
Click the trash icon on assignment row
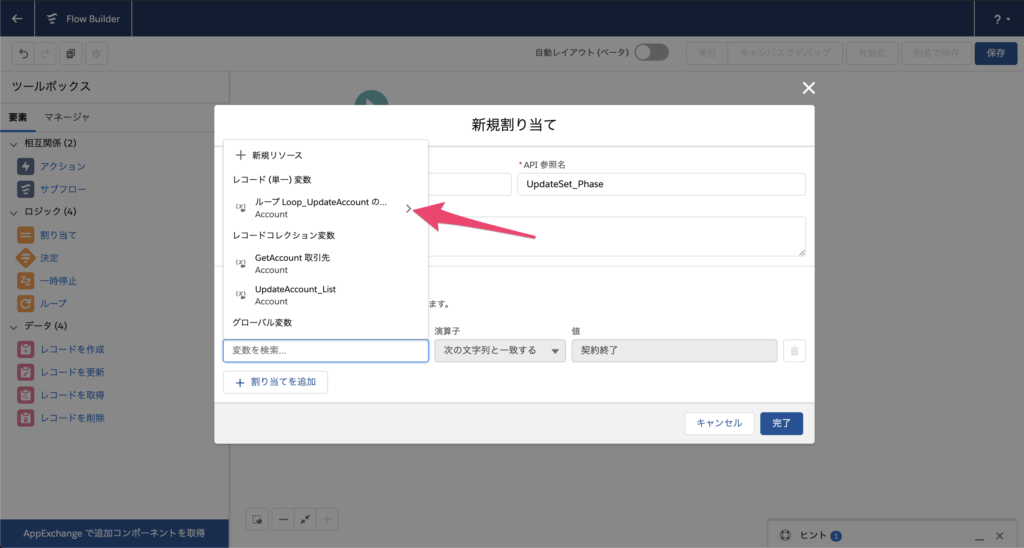pyautogui.click(x=794, y=351)
